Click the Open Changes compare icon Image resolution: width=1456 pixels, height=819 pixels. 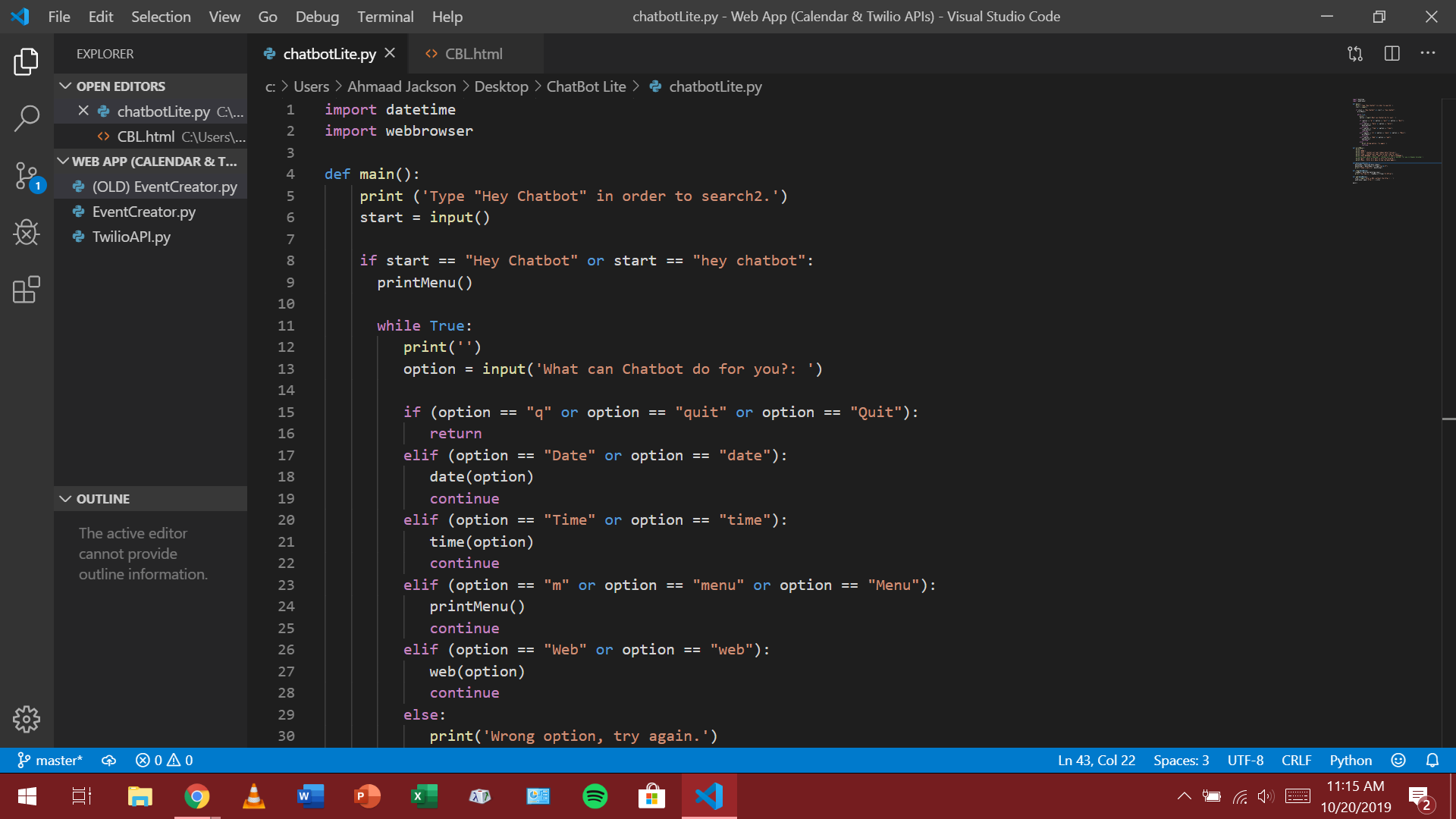1355,54
